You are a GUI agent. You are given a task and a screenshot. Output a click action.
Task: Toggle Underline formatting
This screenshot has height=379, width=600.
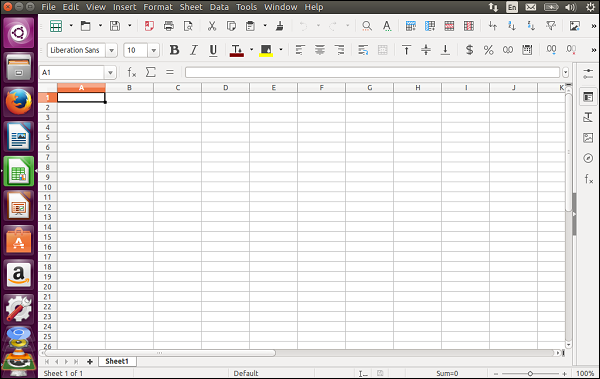[213, 50]
